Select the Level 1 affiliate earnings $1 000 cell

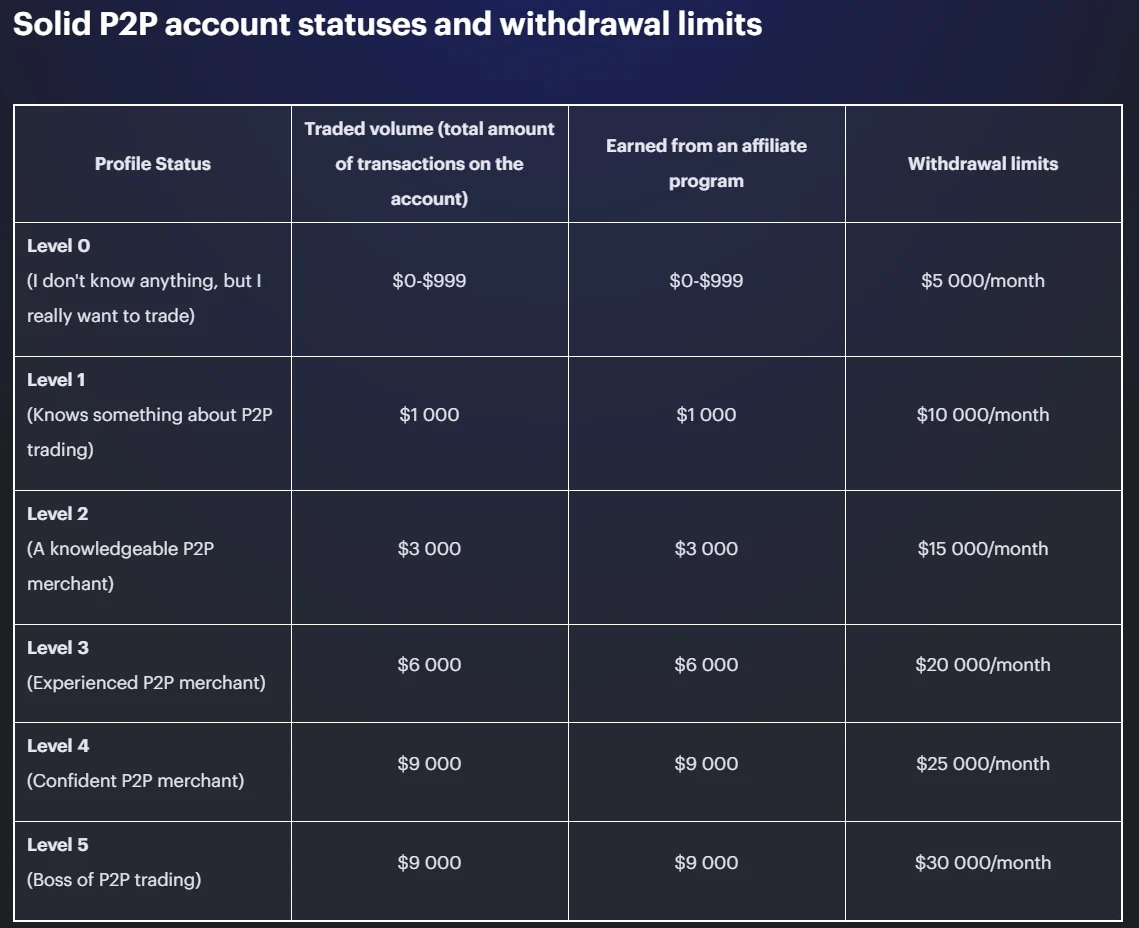(x=706, y=415)
